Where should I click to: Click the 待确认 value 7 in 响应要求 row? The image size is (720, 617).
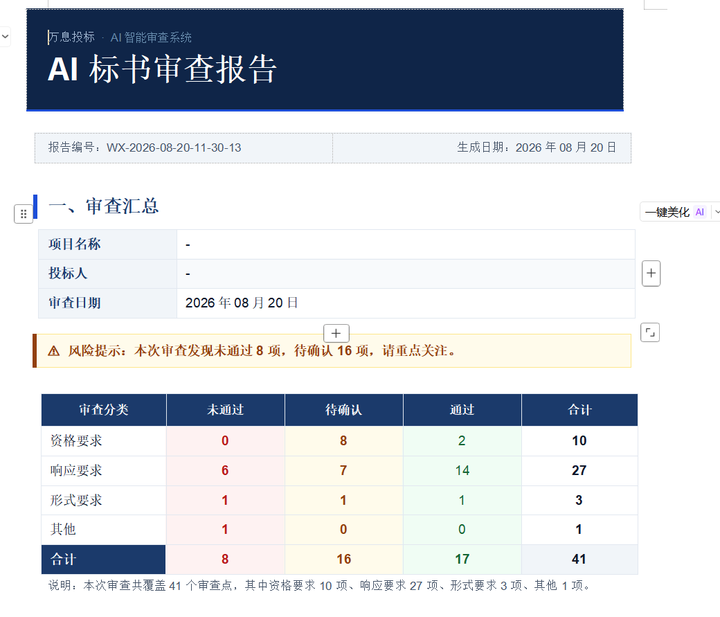click(x=343, y=471)
